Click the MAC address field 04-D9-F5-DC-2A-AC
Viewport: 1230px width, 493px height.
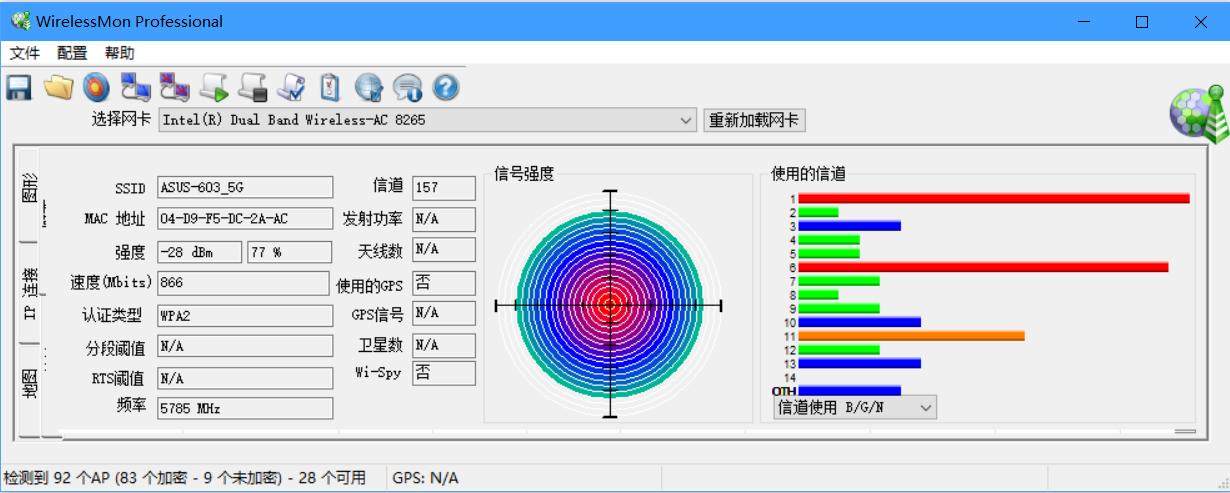tap(245, 219)
